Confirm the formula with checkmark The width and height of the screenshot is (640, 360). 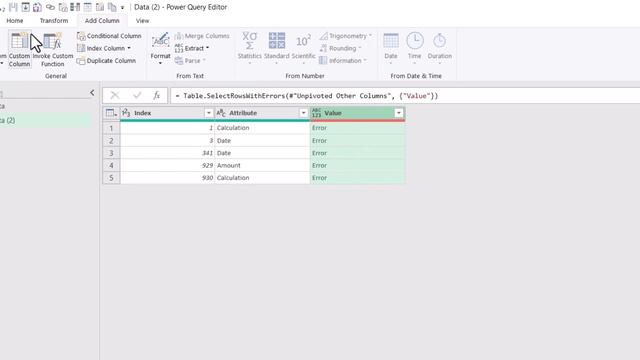click(x=137, y=96)
